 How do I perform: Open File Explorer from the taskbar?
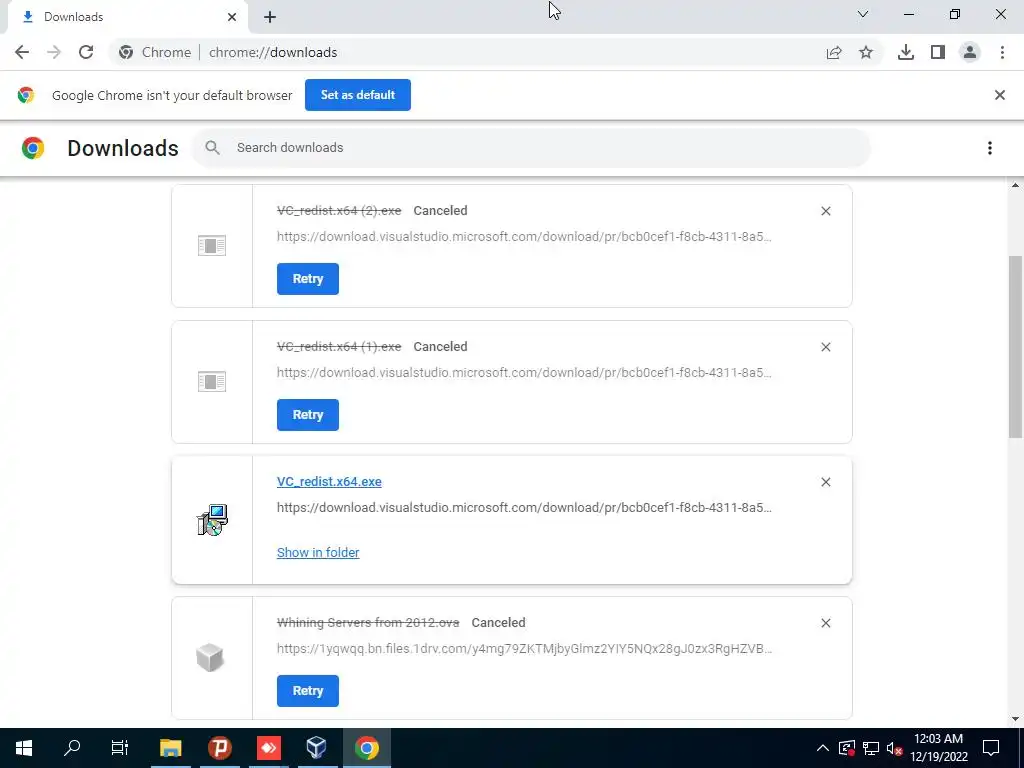(170, 748)
